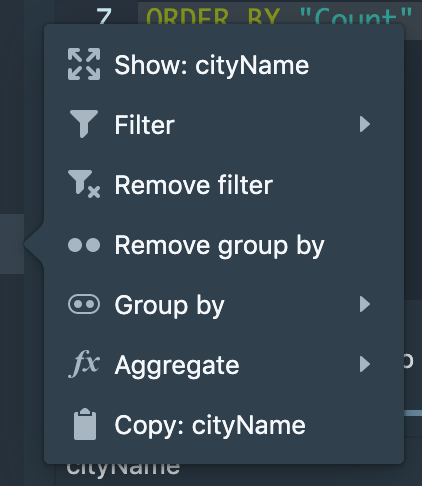
Task: Click the clipboard icon for Copy: cityName
Action: coord(85,424)
